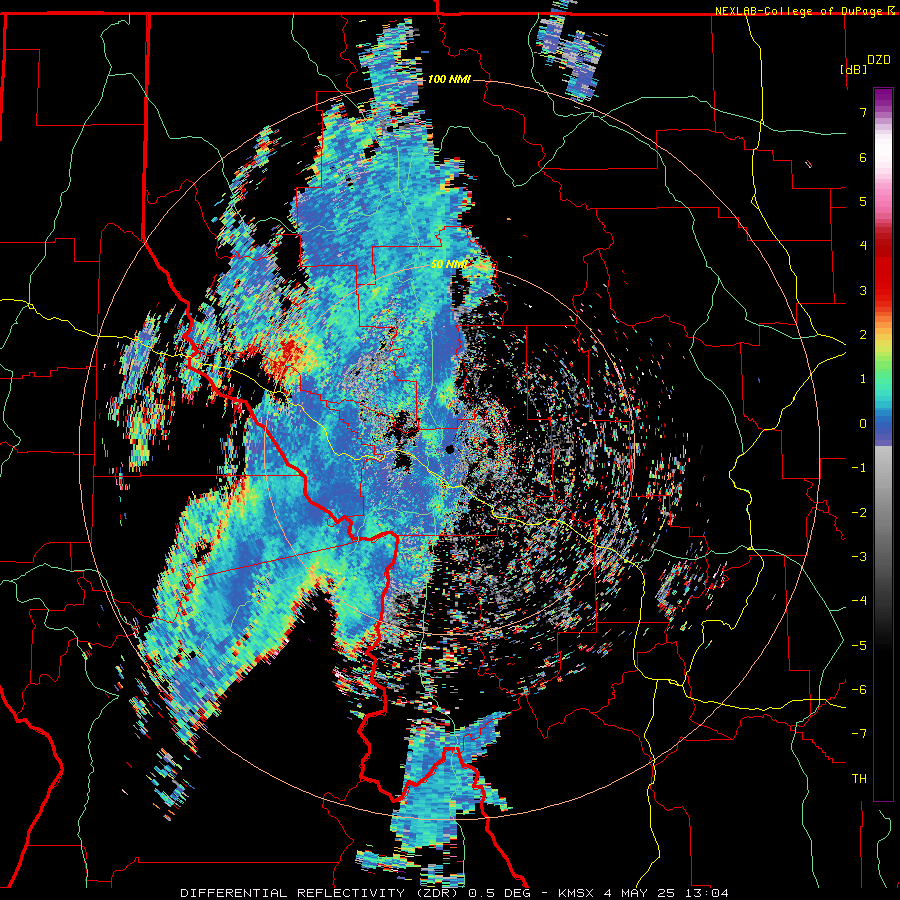The height and width of the screenshot is (900, 900).
Task: Click the 3 value on the scale
Action: tap(863, 290)
